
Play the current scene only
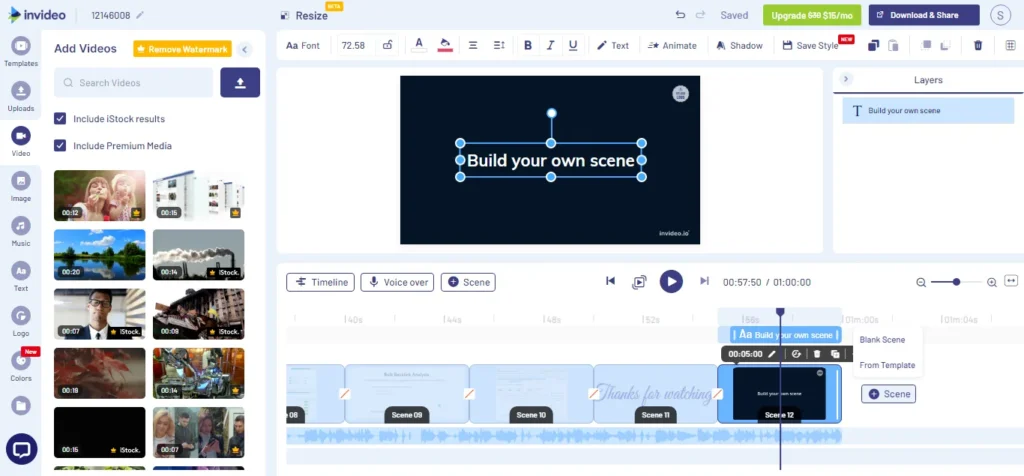click(x=639, y=282)
